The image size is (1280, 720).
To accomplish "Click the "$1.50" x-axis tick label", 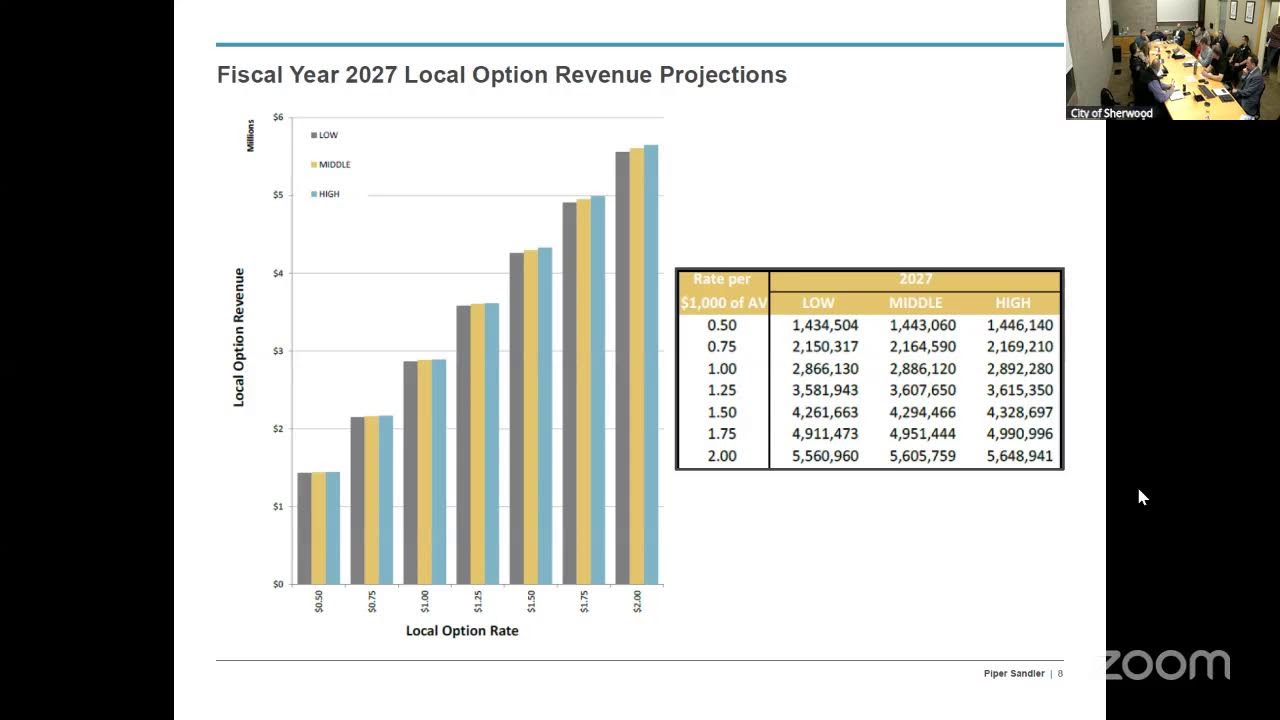I will (x=531, y=601).
